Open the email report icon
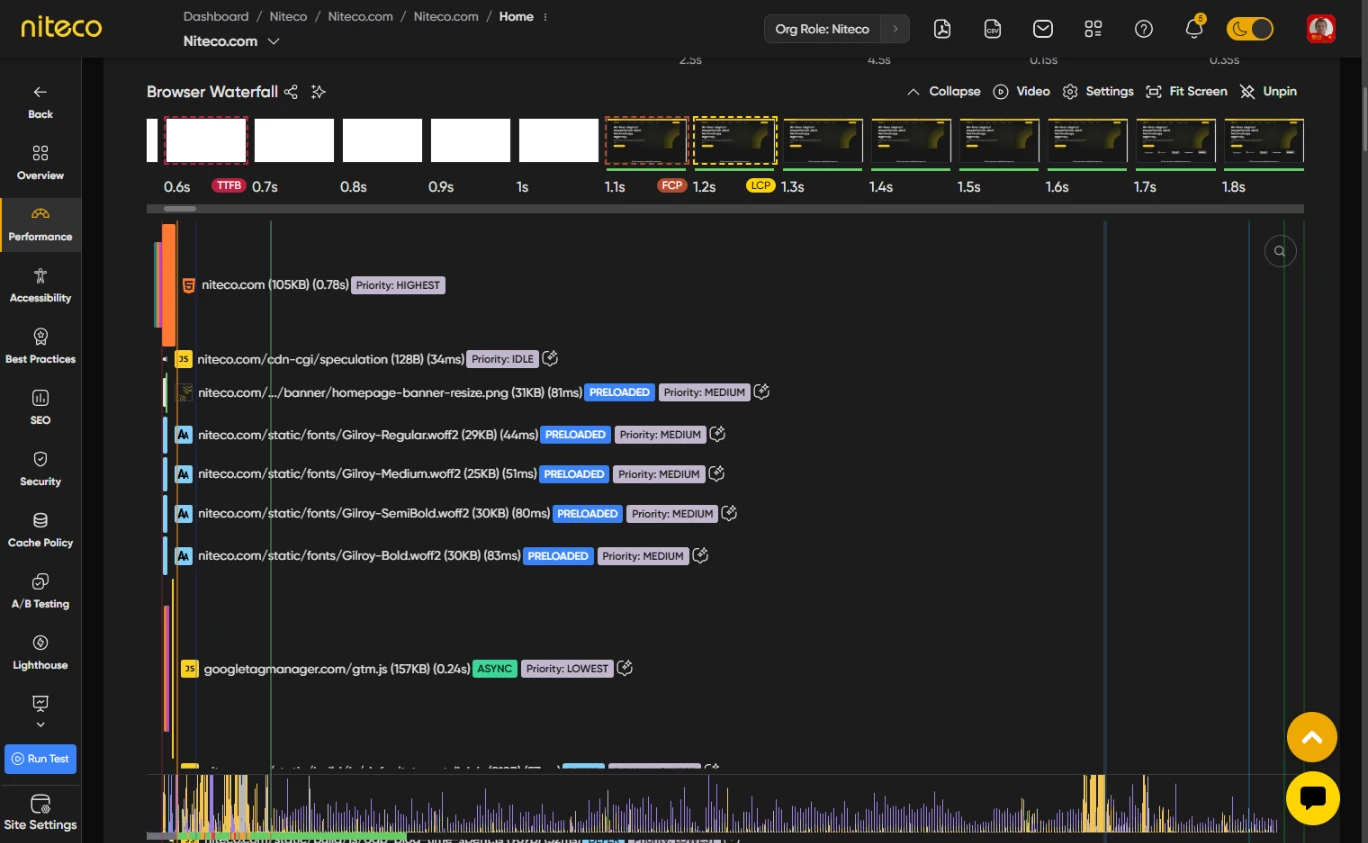 pos(1043,29)
